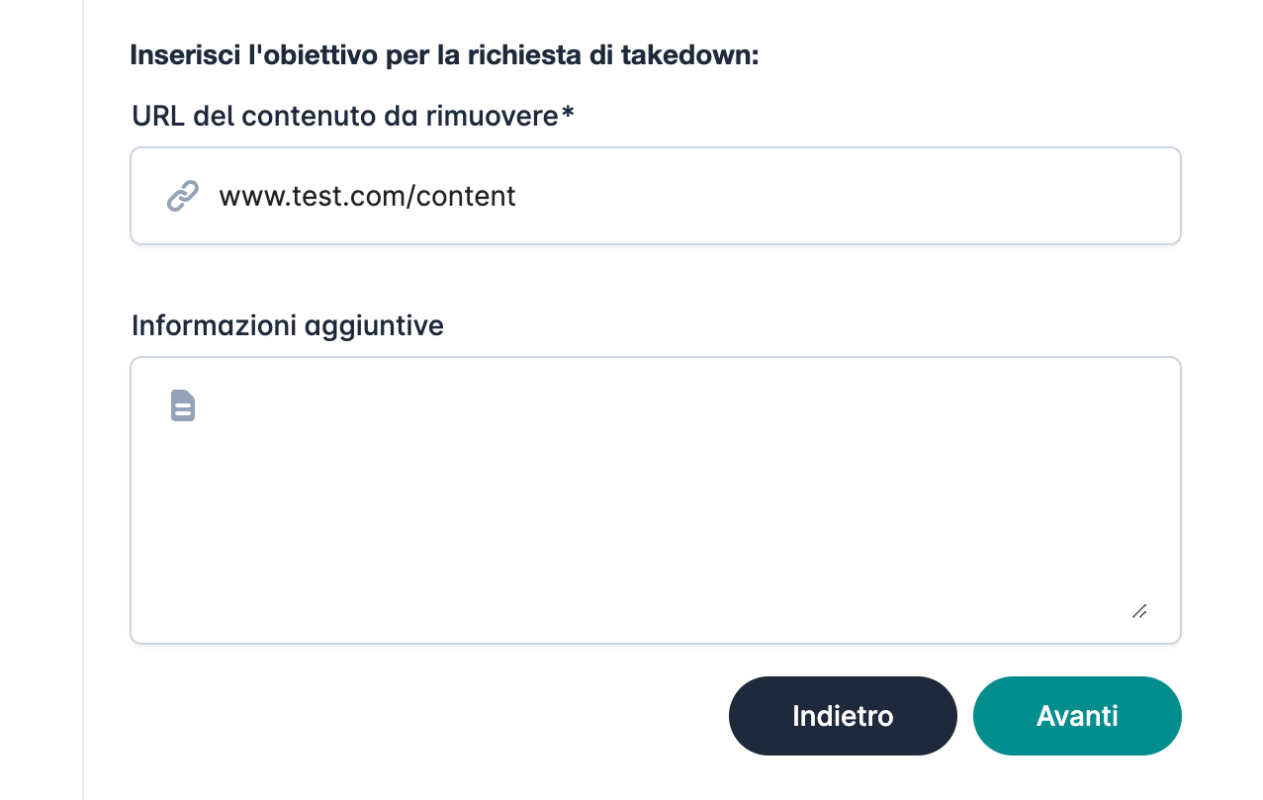Proceed with the Avanti button
This screenshot has width=1263, height=800.
1077,716
